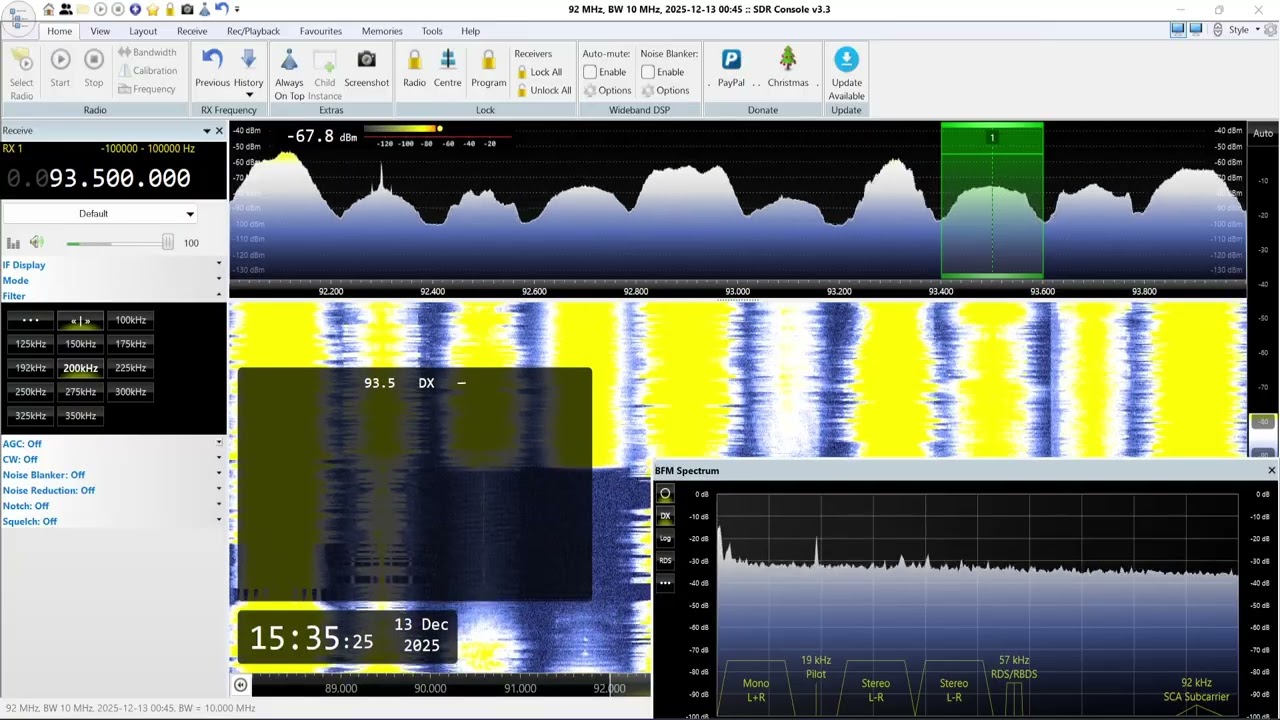The width and height of the screenshot is (1280, 720).
Task: Download the available update
Action: pos(846,74)
